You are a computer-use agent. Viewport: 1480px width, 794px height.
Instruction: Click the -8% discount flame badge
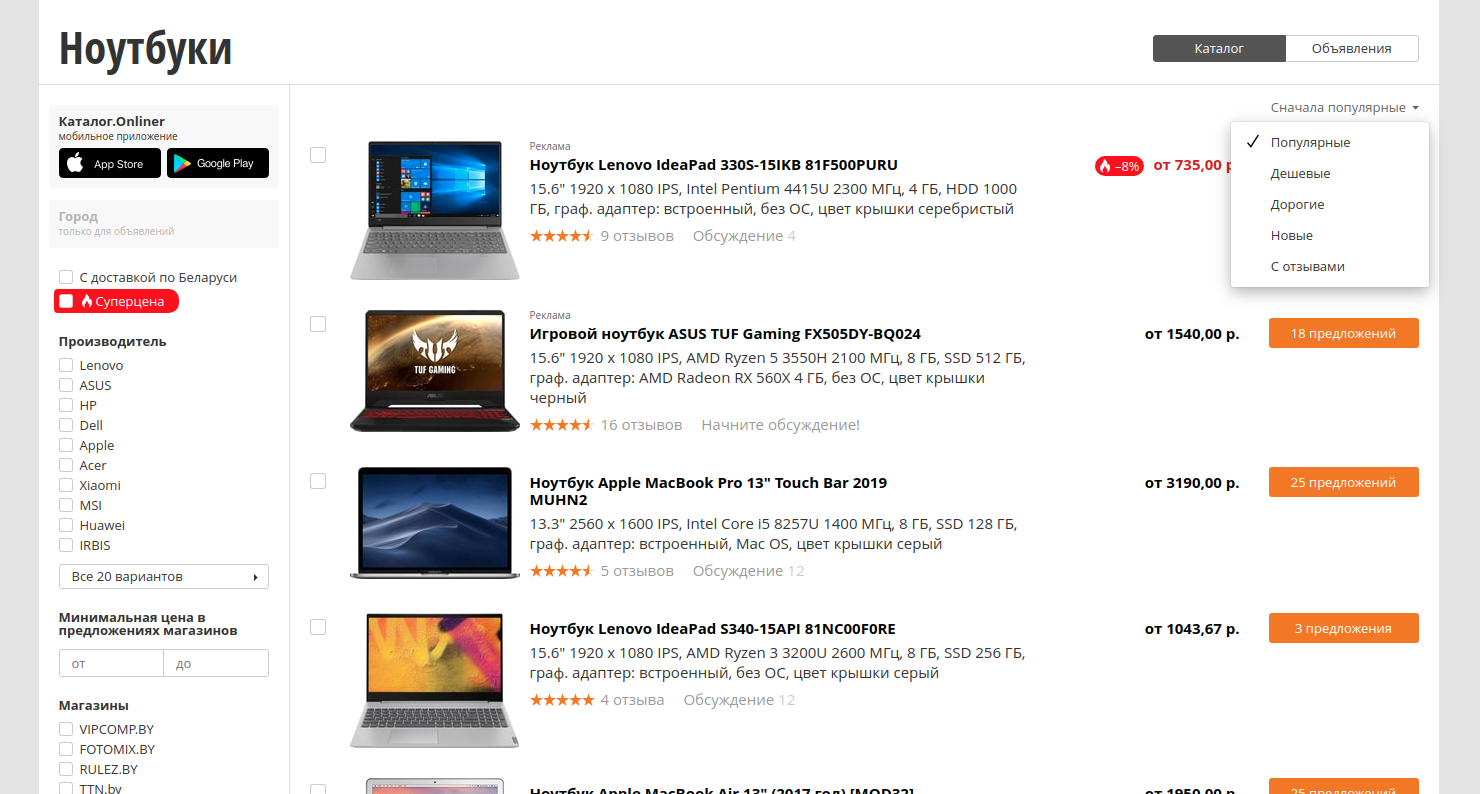[x=1119, y=166]
